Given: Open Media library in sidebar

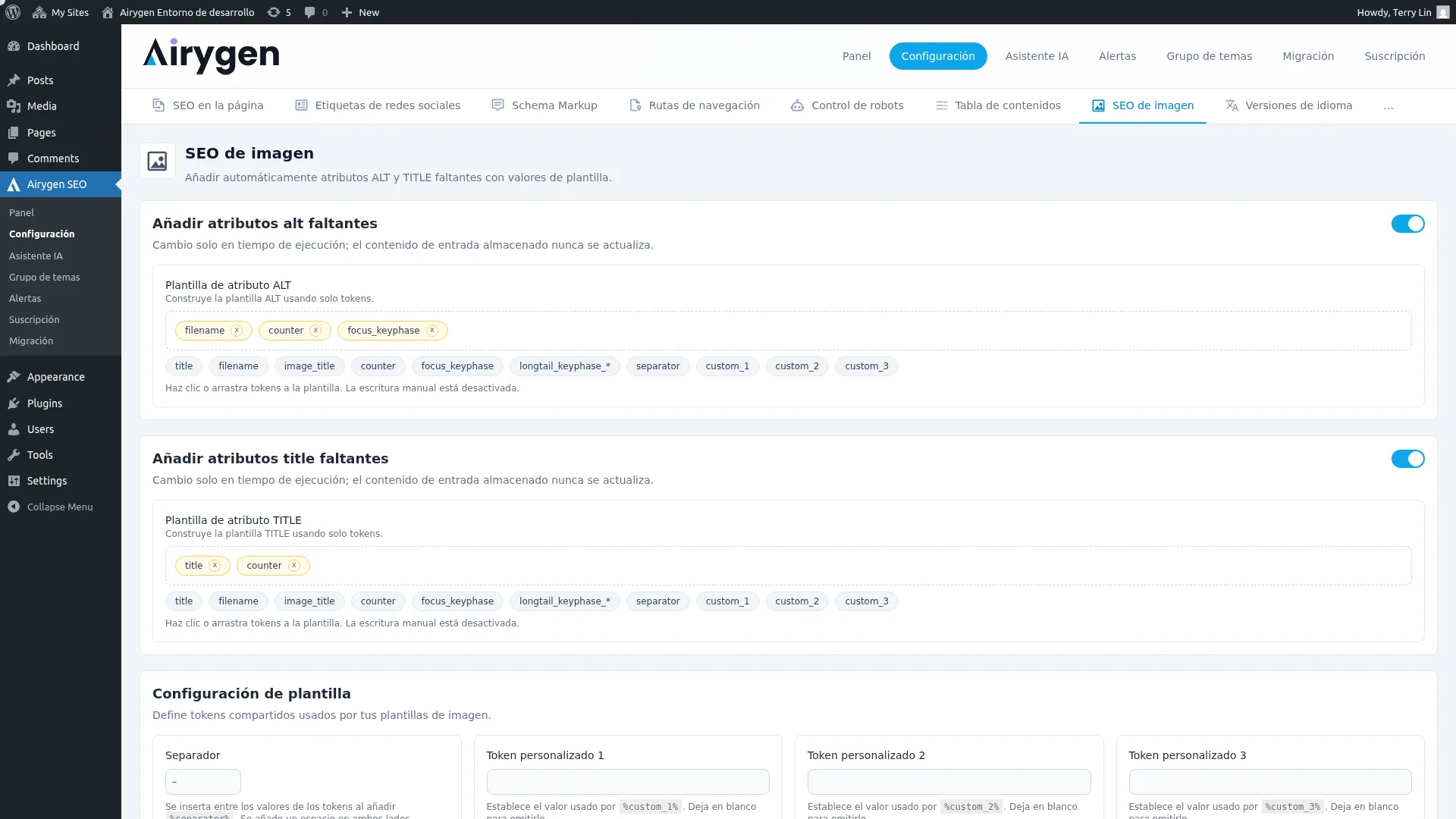Looking at the screenshot, I should click(x=61, y=106).
